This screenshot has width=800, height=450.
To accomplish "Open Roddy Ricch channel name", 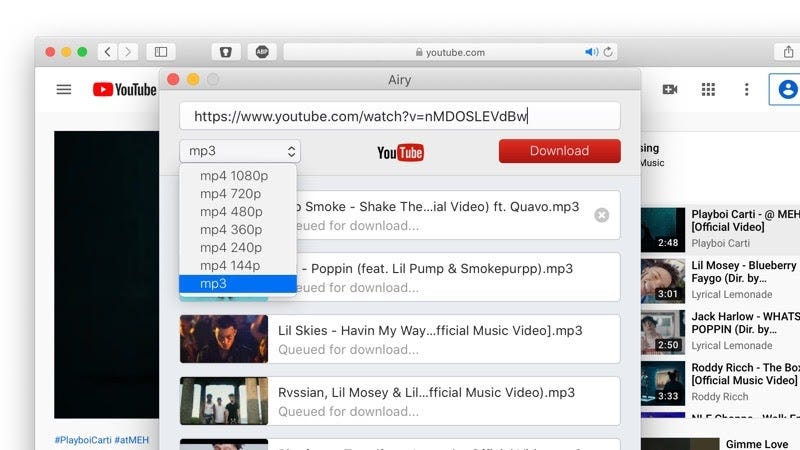I will (x=719, y=396).
